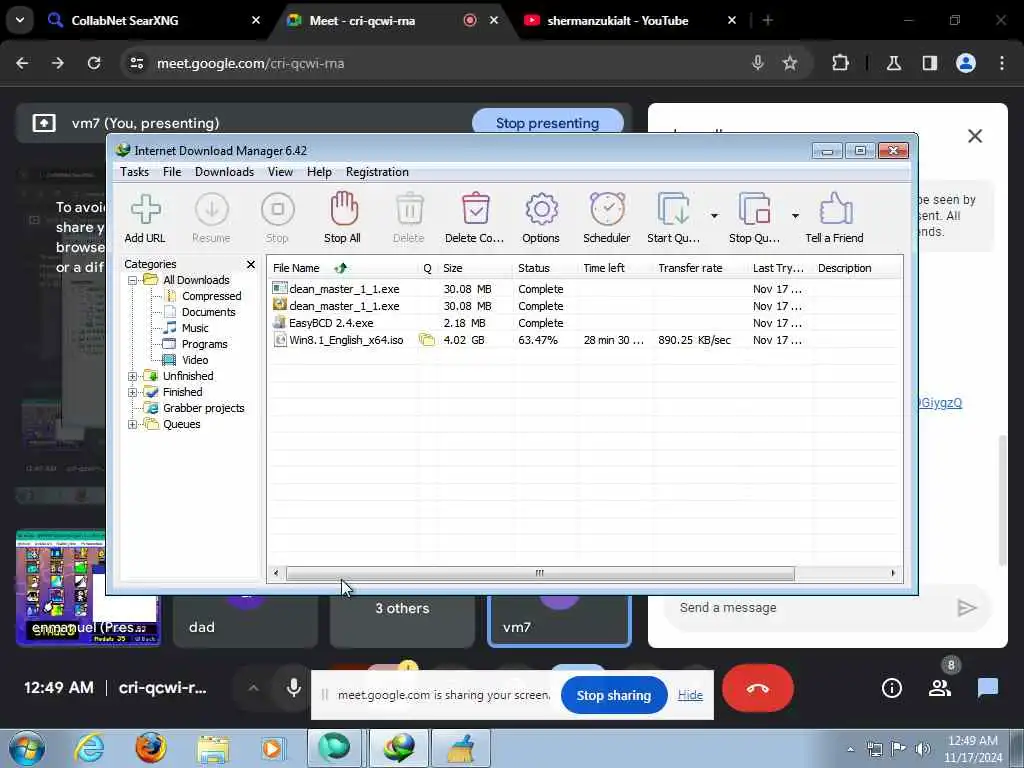The image size is (1024, 768).
Task: Select the Video category
Action: [x=195, y=360]
